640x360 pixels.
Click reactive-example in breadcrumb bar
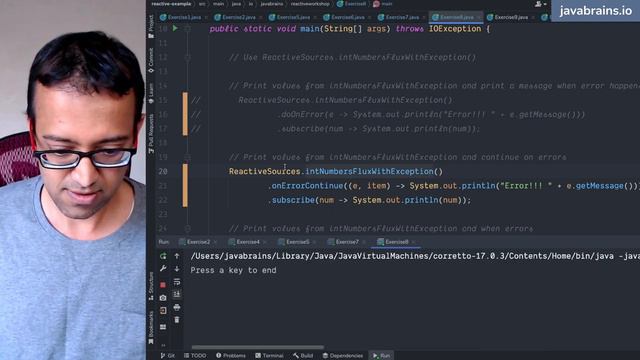[x=171, y=4]
